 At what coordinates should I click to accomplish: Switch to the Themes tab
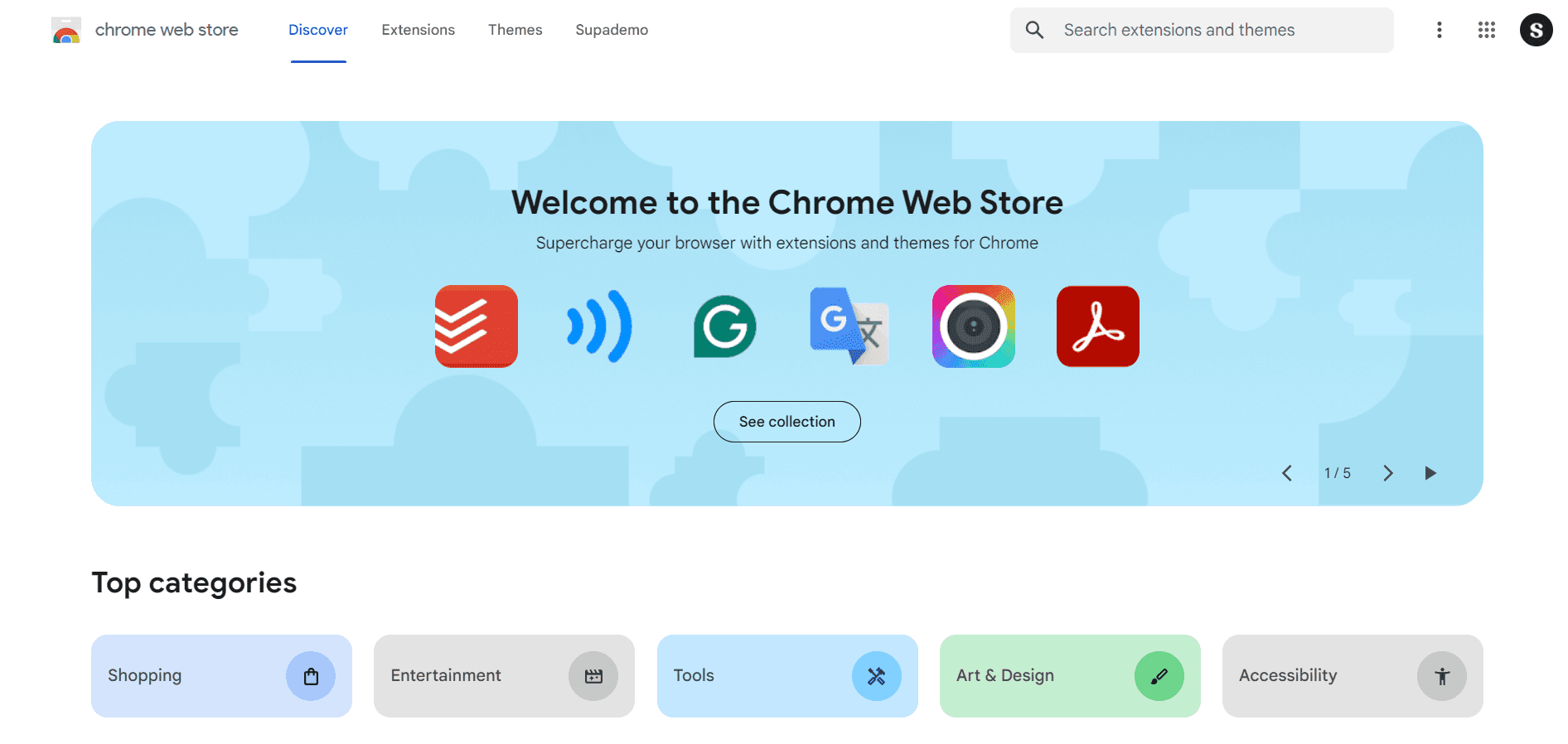tap(515, 30)
